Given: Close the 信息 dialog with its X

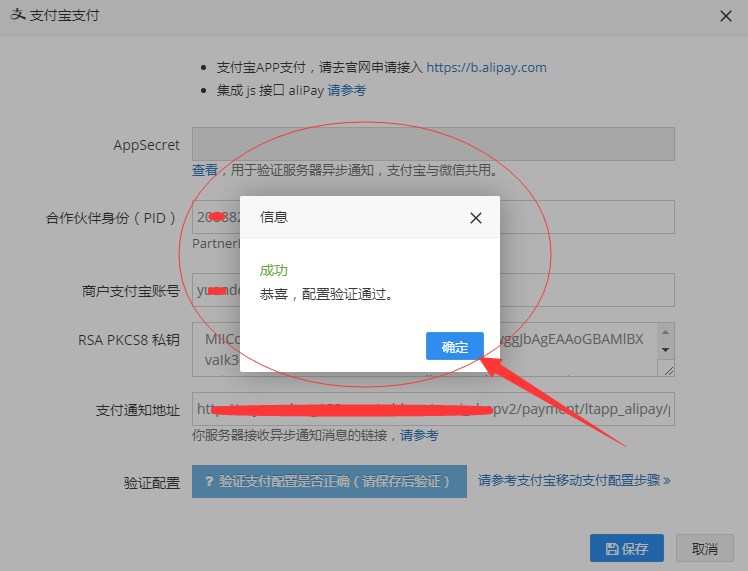Looking at the screenshot, I should click(x=476, y=218).
